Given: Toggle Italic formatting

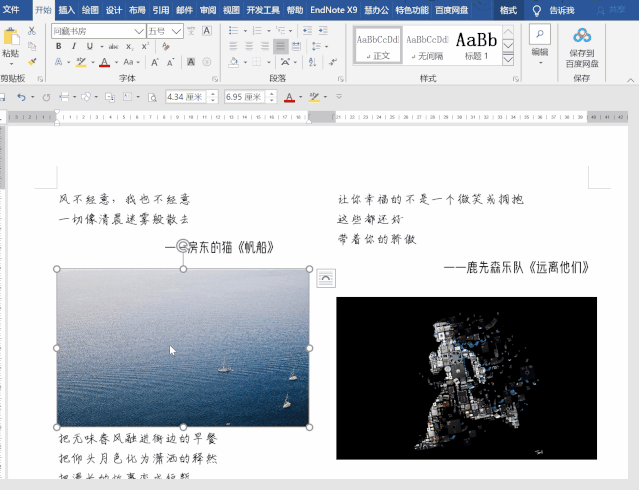Looking at the screenshot, I should point(73,46).
